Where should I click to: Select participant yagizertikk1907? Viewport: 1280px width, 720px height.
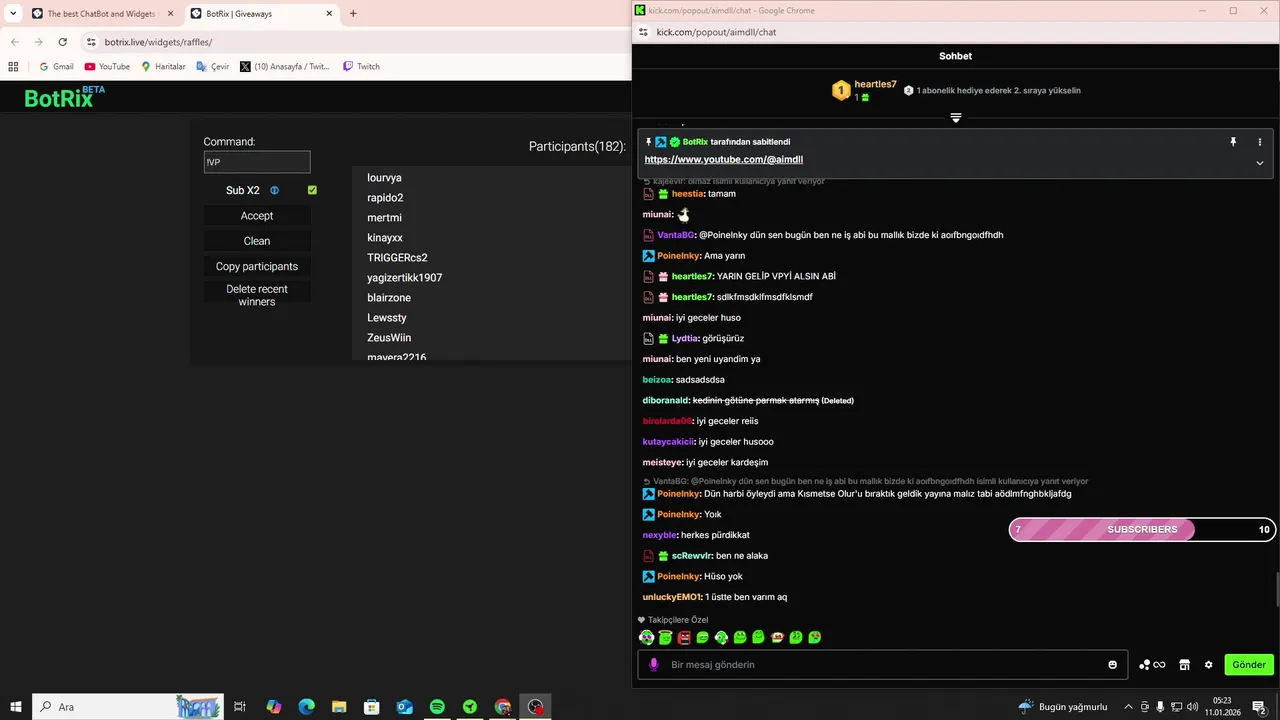pyautogui.click(x=404, y=278)
